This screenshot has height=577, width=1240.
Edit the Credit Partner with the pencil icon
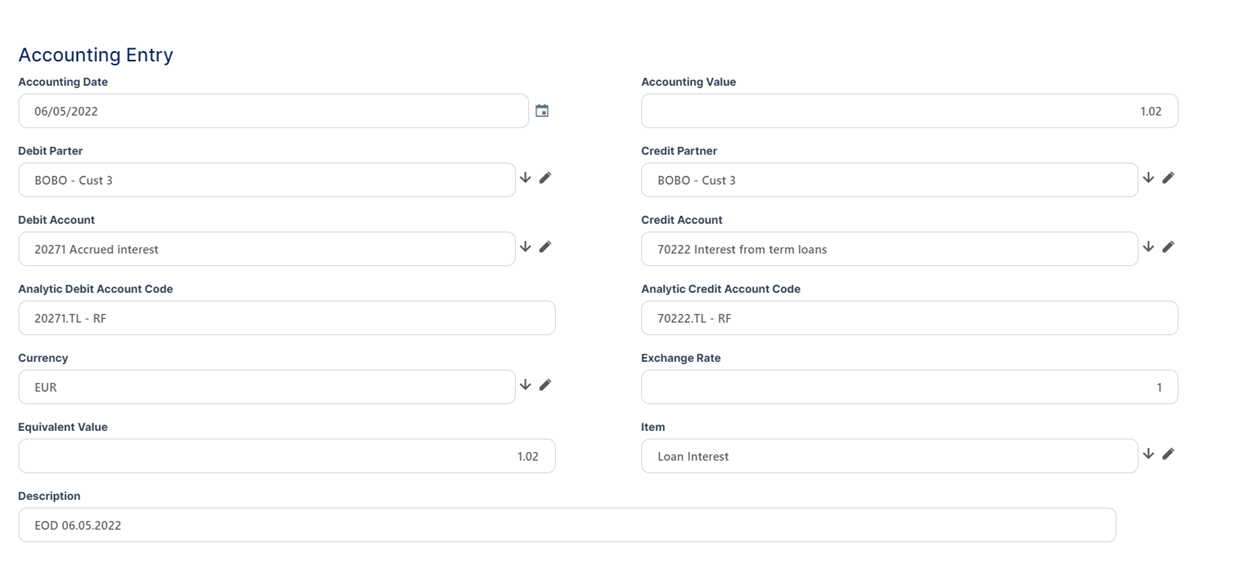click(1168, 178)
